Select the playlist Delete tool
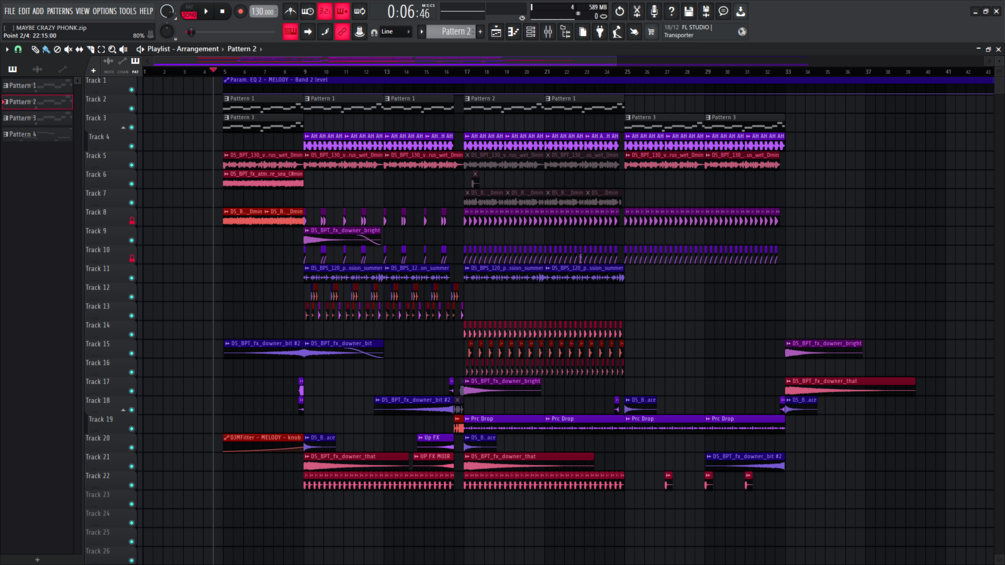This screenshot has width=1005, height=565. point(57,49)
